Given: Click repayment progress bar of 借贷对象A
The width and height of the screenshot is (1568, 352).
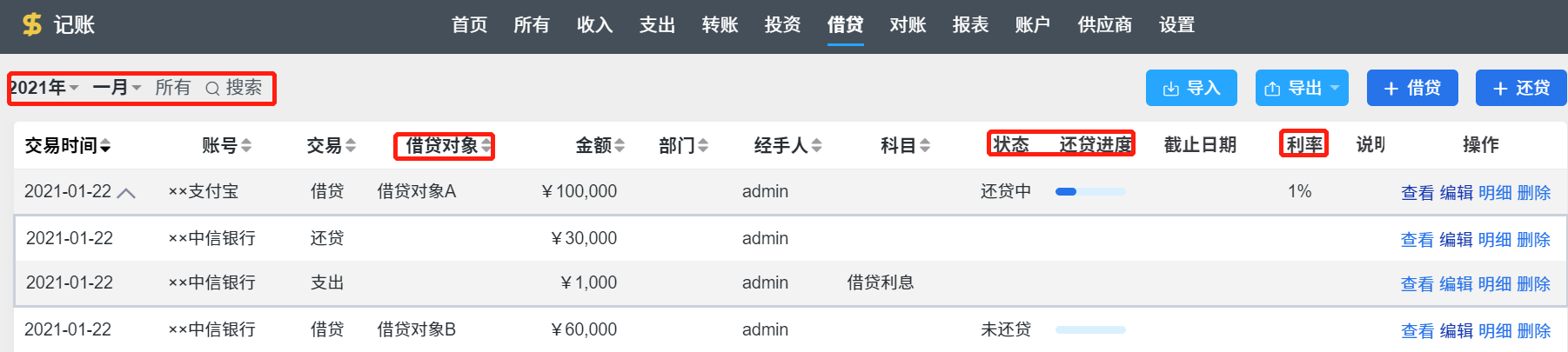Looking at the screenshot, I should (x=1090, y=192).
